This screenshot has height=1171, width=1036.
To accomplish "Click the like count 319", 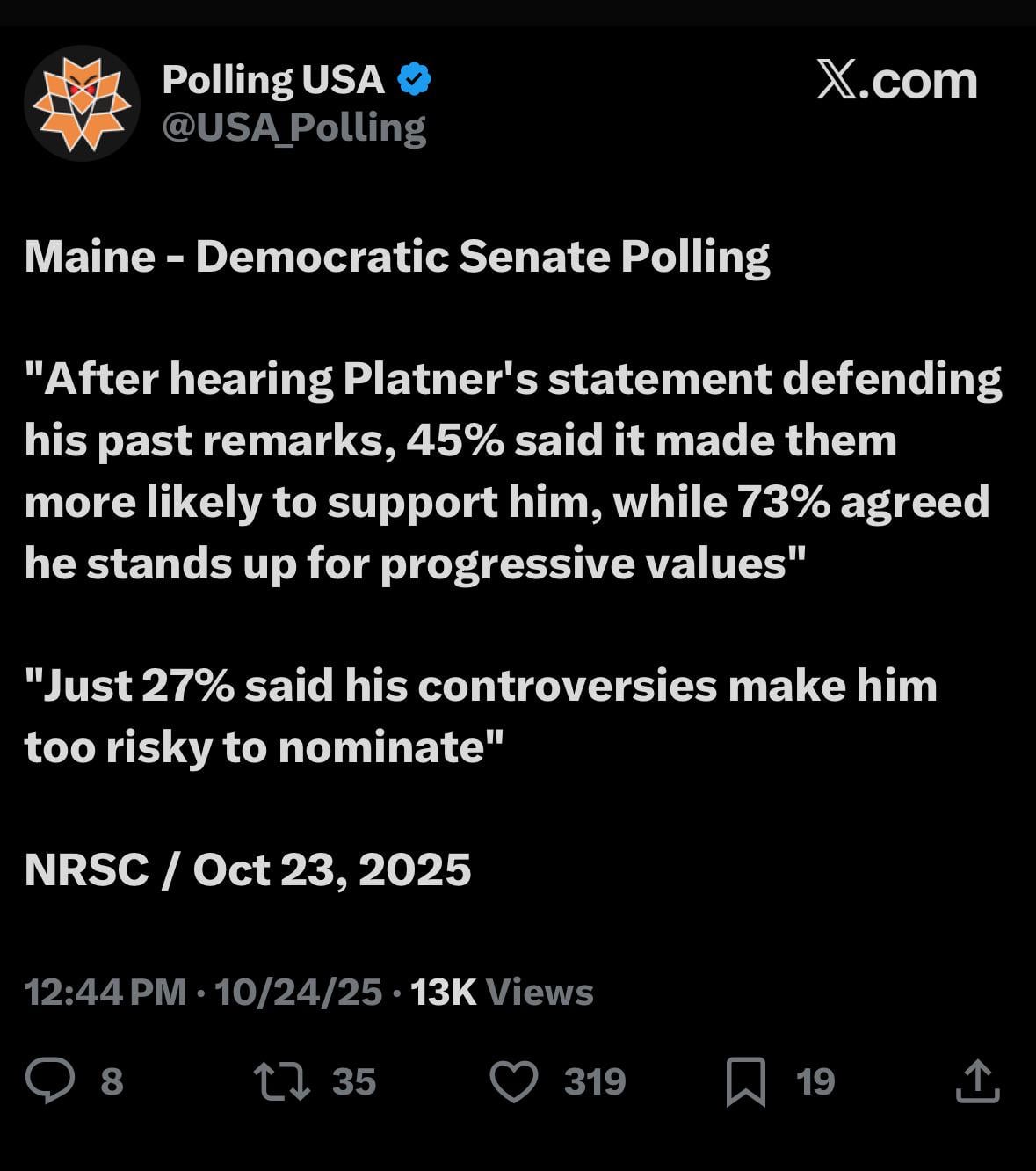I will pyautogui.click(x=595, y=1081).
